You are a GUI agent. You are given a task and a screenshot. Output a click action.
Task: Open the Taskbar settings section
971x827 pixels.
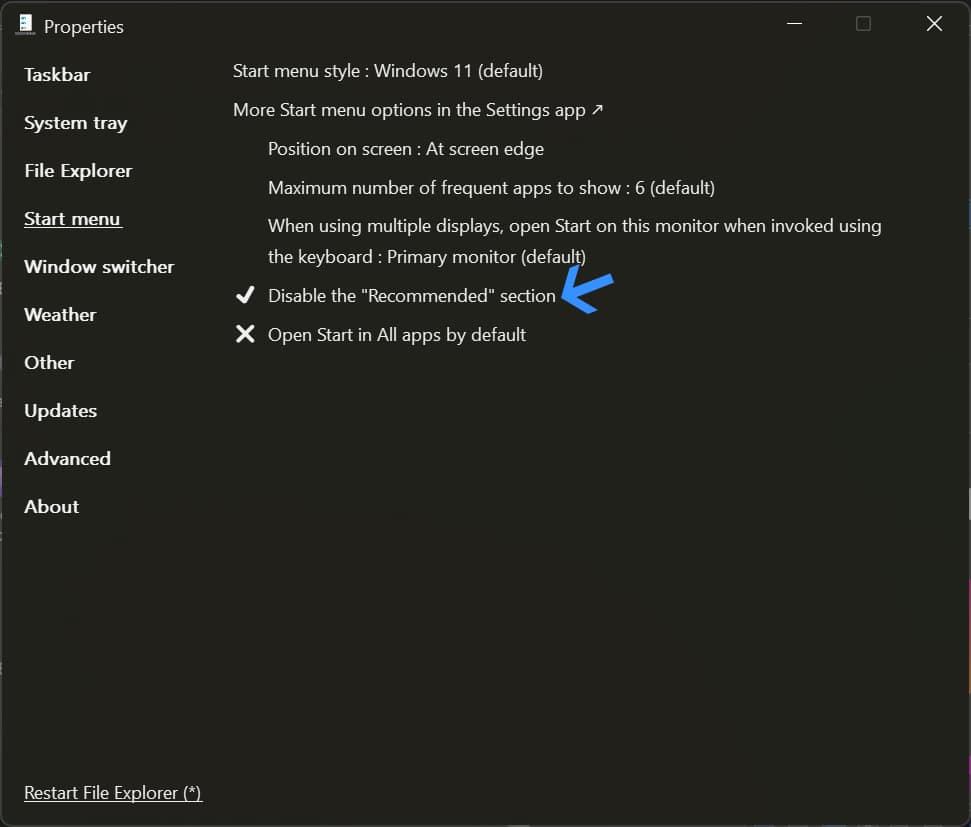pos(56,74)
